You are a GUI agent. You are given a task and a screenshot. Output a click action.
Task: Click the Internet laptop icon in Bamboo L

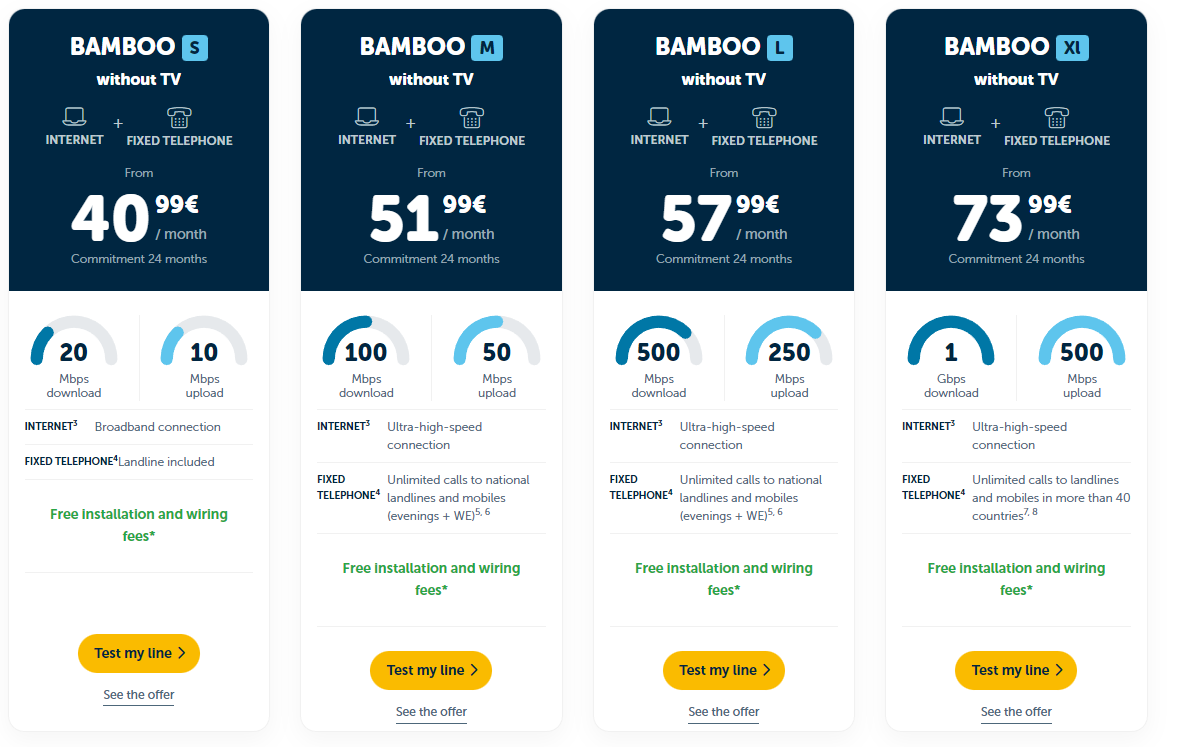tap(659, 116)
